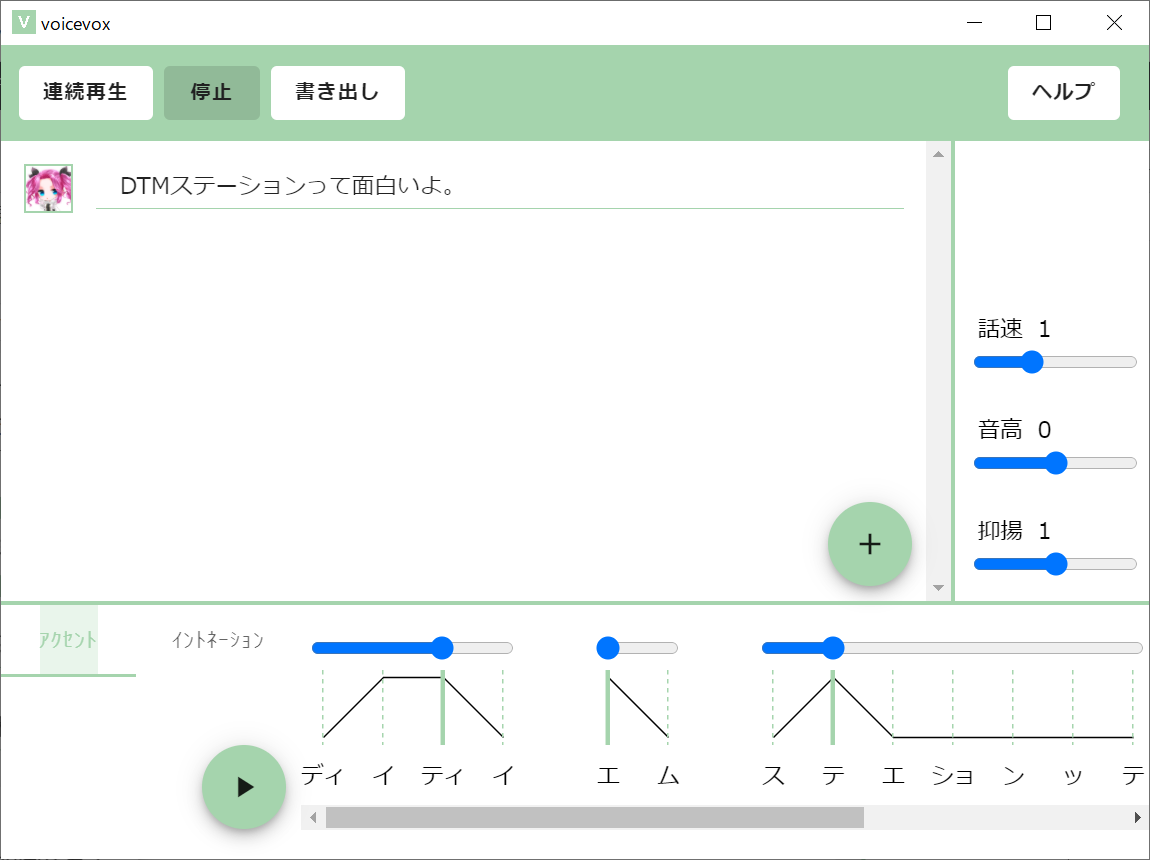Open the ヘルプ help button
1150x860 pixels.
(x=1063, y=92)
